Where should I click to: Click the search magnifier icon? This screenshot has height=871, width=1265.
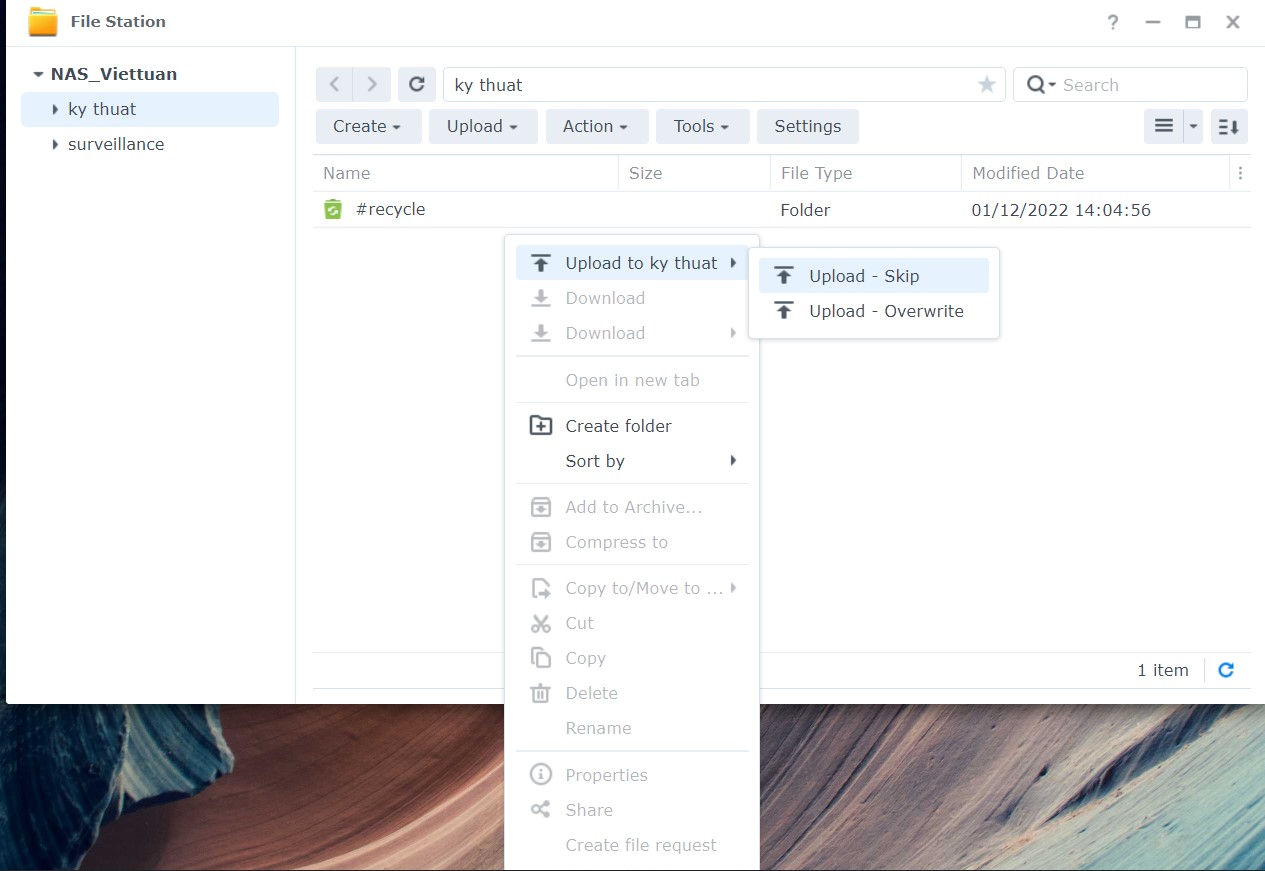pos(1036,85)
